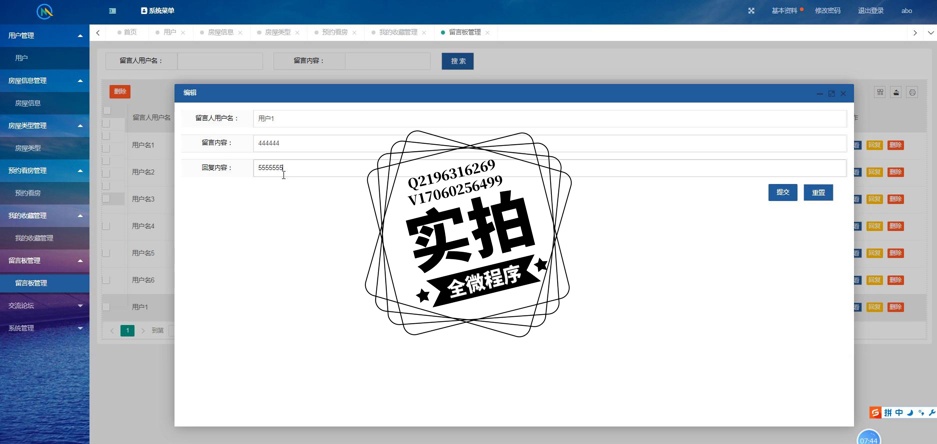Viewport: 937px width, 444px height.
Task: Click the fullscreen icon in top bar
Action: click(x=751, y=11)
